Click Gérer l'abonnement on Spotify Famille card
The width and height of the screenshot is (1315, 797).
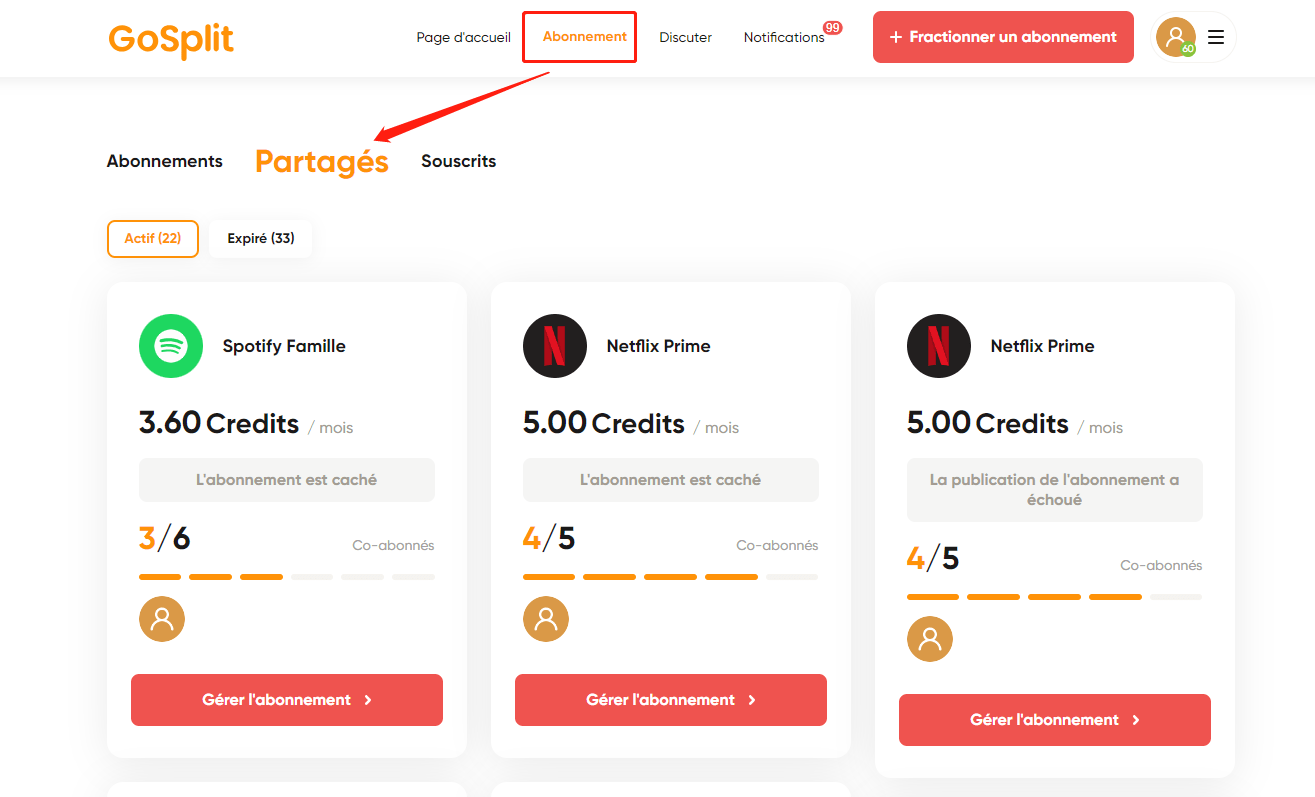[x=287, y=700]
